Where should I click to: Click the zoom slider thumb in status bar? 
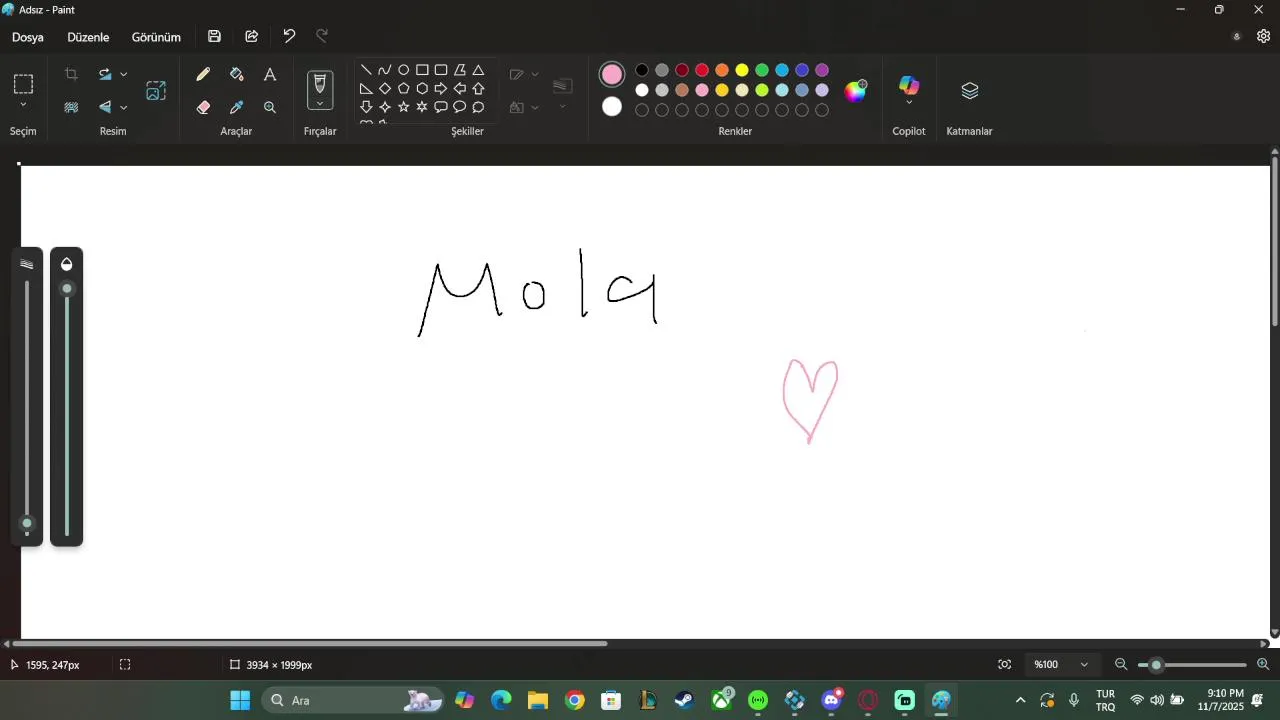pyautogui.click(x=1156, y=665)
